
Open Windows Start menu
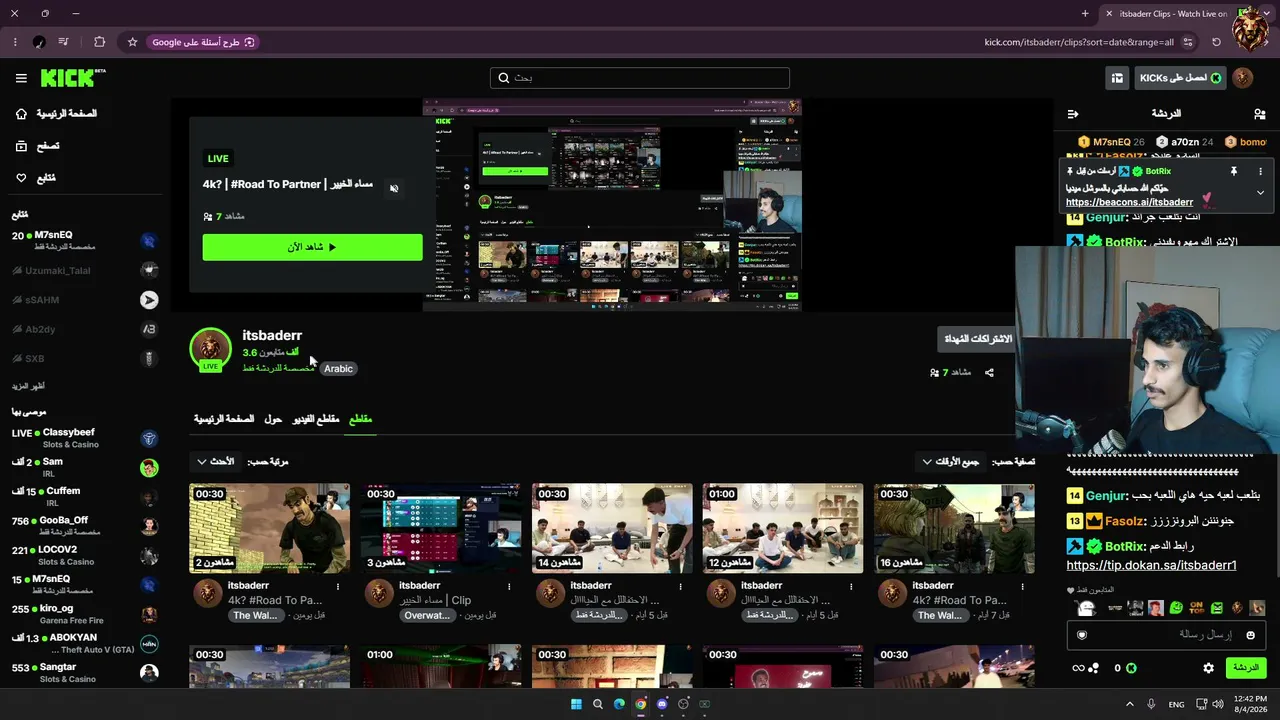pos(576,704)
